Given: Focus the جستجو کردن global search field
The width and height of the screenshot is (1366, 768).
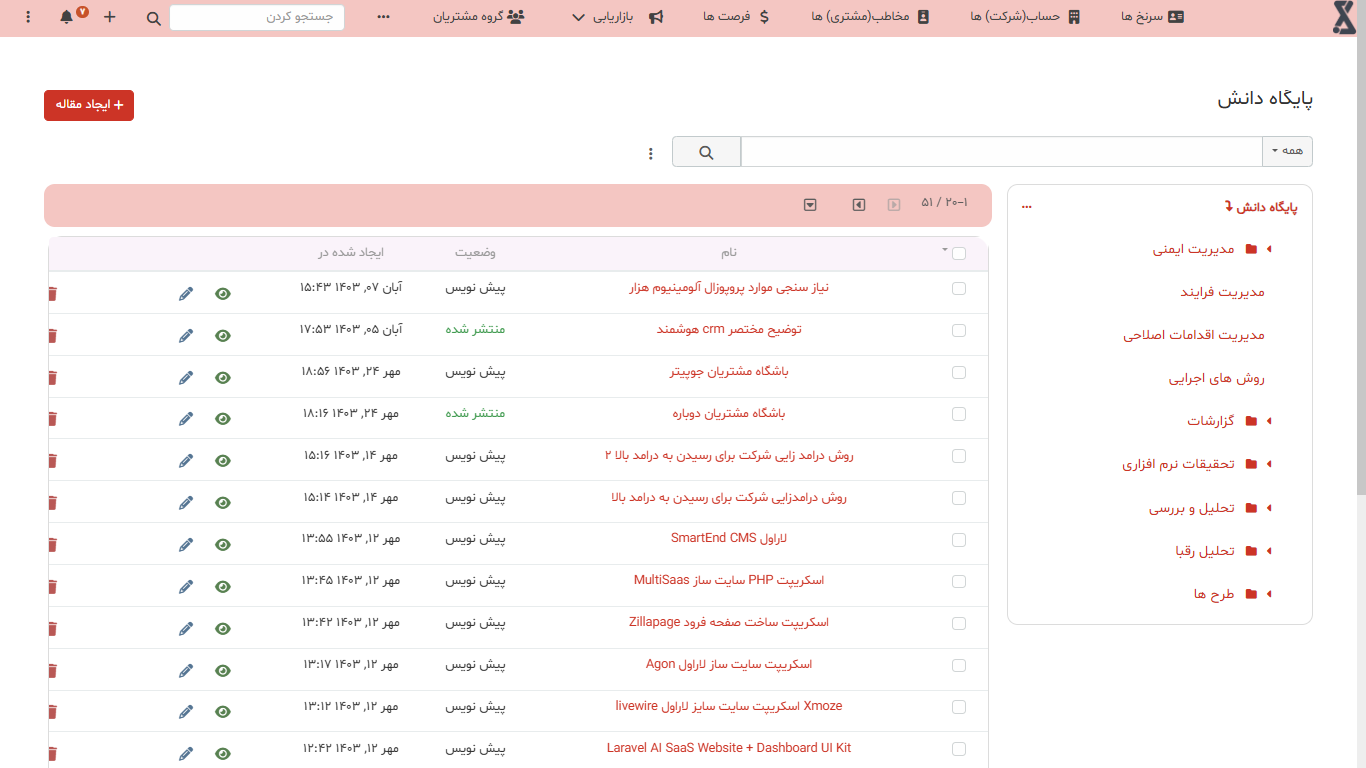Looking at the screenshot, I should click(x=257, y=17).
